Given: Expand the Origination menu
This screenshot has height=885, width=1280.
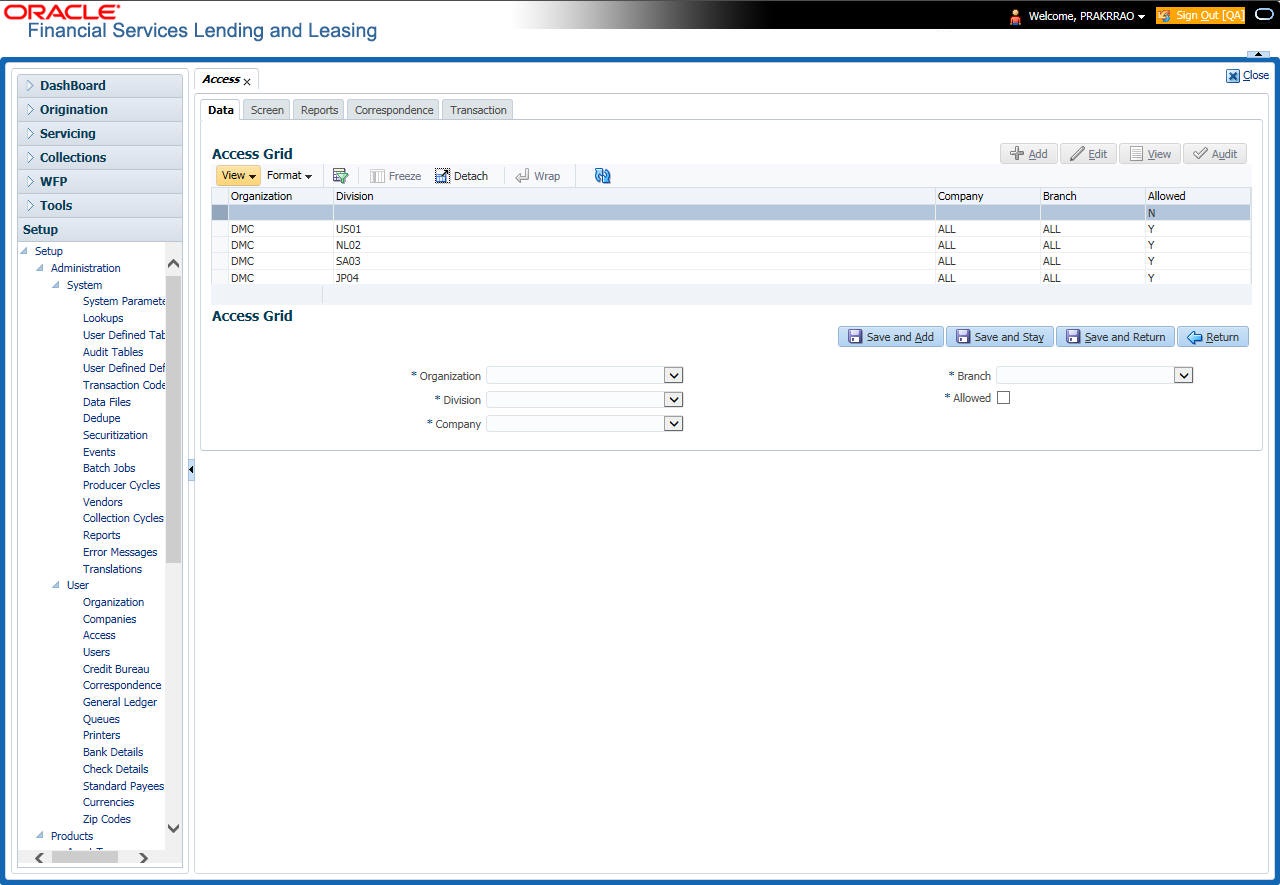Looking at the screenshot, I should click(100, 110).
